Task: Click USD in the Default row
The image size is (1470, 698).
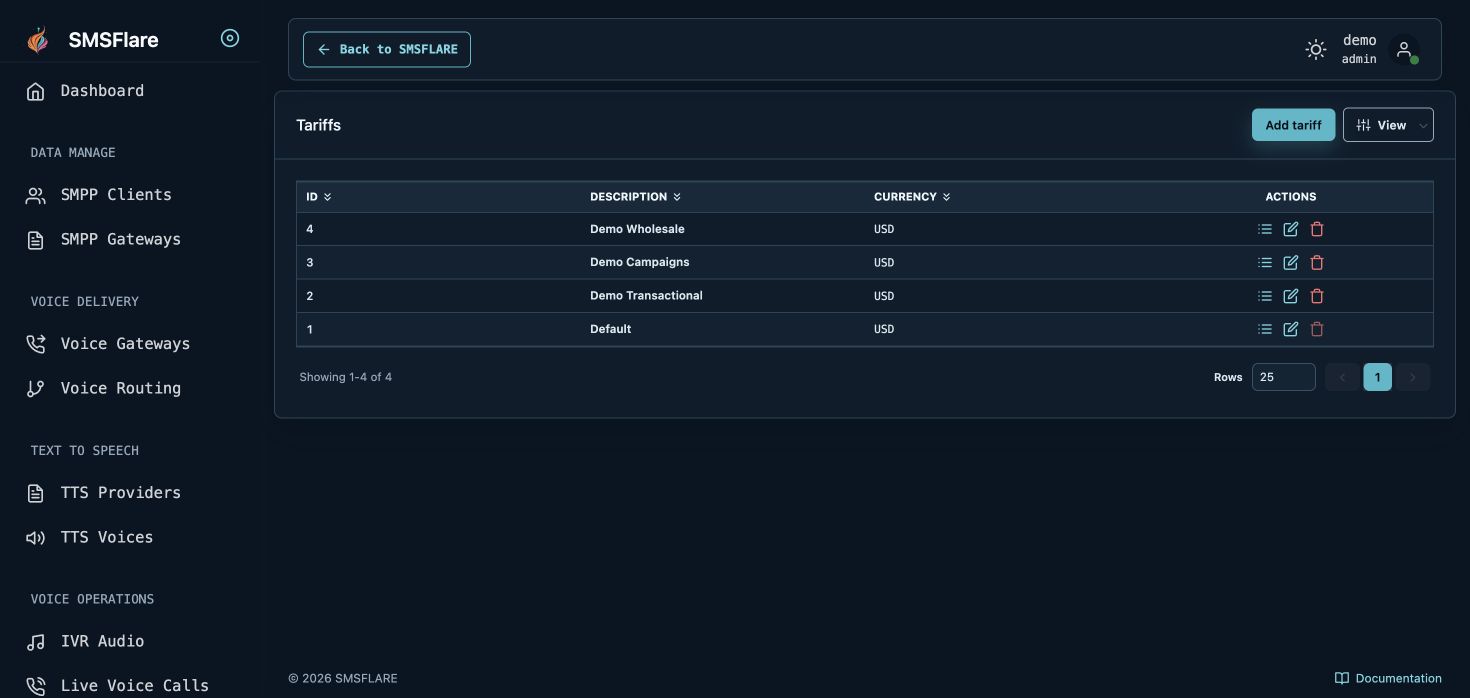Action: (x=884, y=329)
